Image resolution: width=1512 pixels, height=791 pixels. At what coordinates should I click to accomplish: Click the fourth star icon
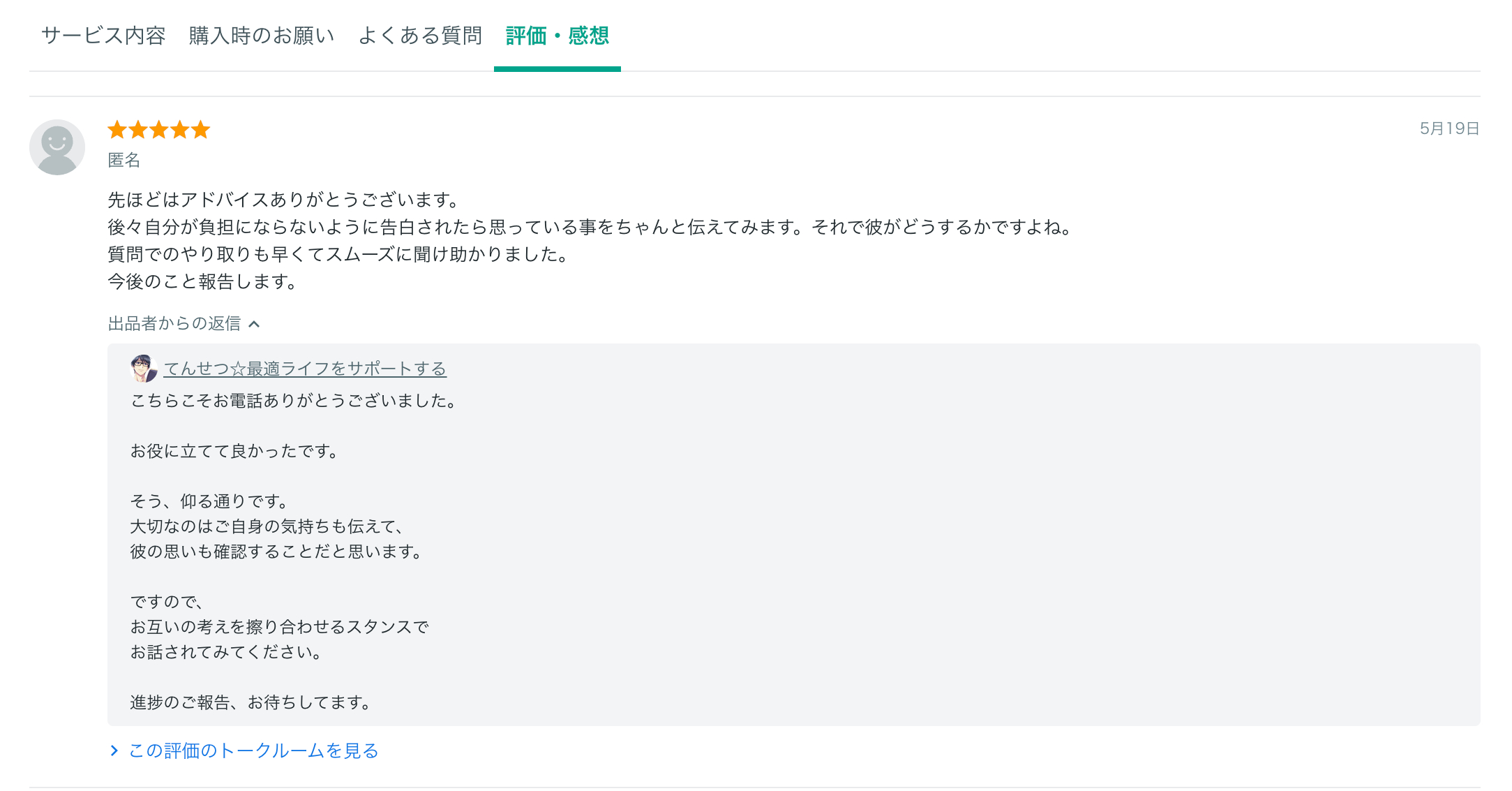179,129
